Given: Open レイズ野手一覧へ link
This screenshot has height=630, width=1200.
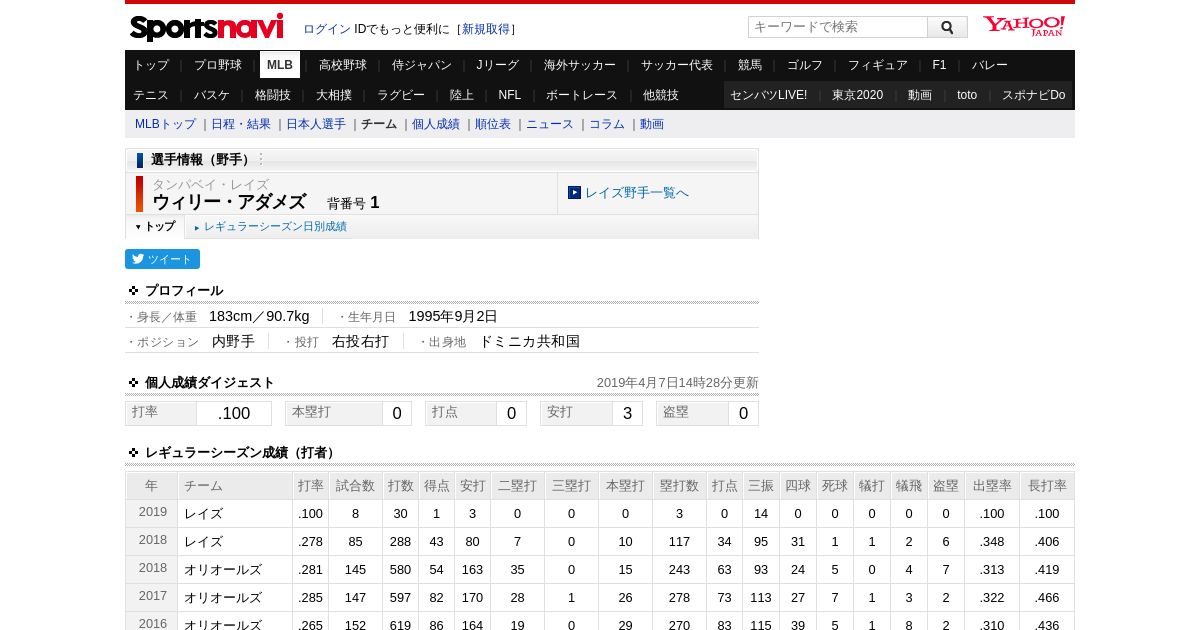Looking at the screenshot, I should (x=637, y=193).
